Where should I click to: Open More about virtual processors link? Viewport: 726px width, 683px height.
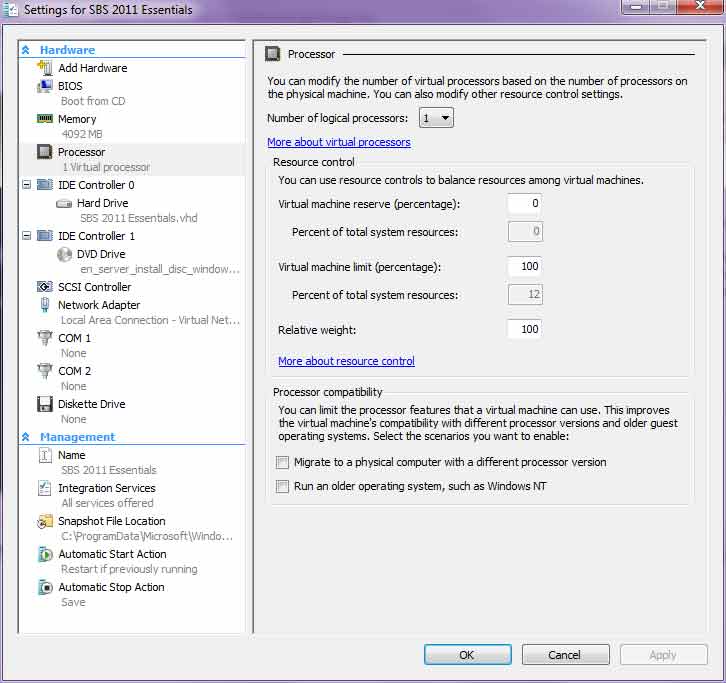coord(339,142)
